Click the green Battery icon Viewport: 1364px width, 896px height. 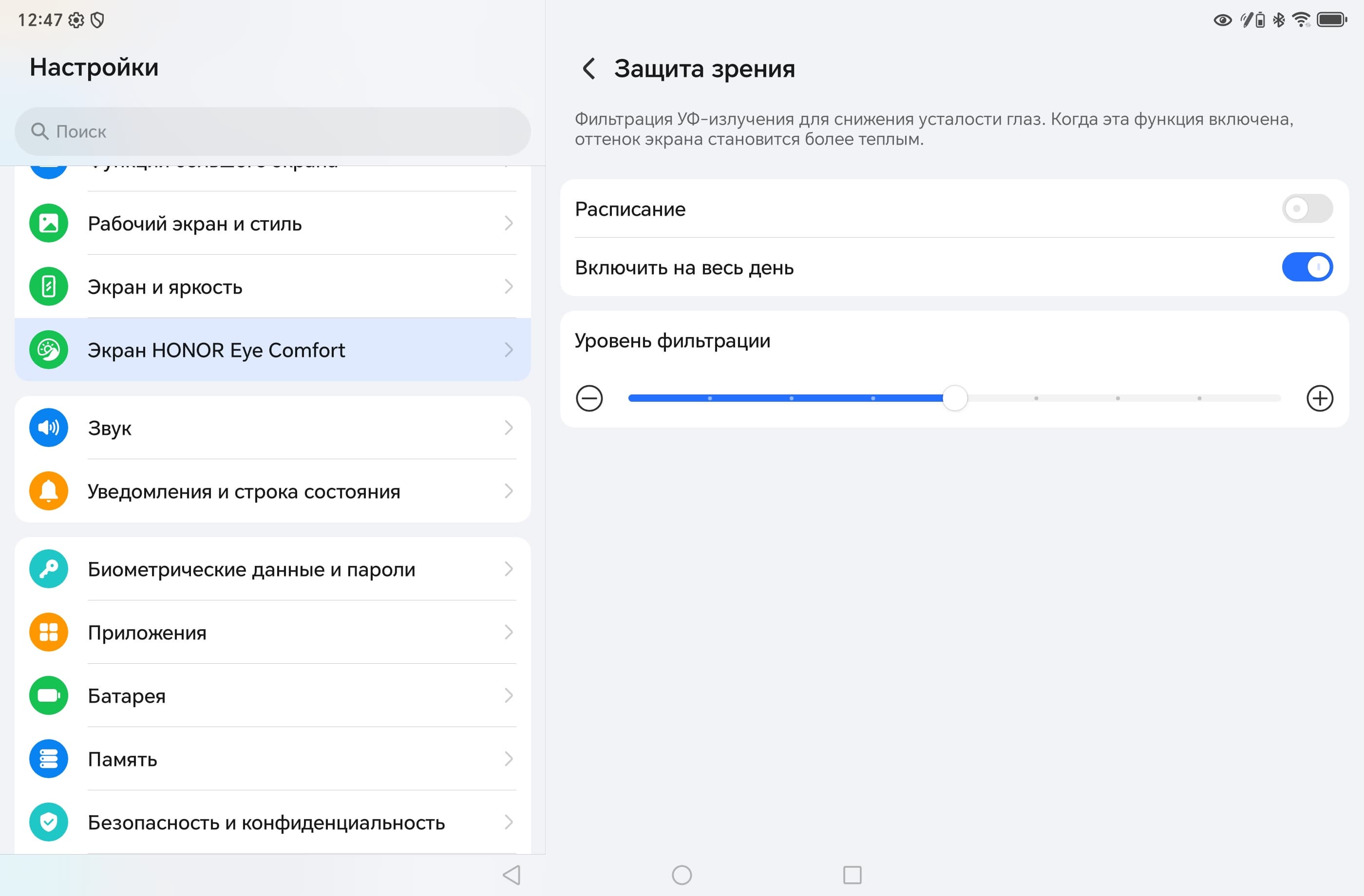(49, 695)
